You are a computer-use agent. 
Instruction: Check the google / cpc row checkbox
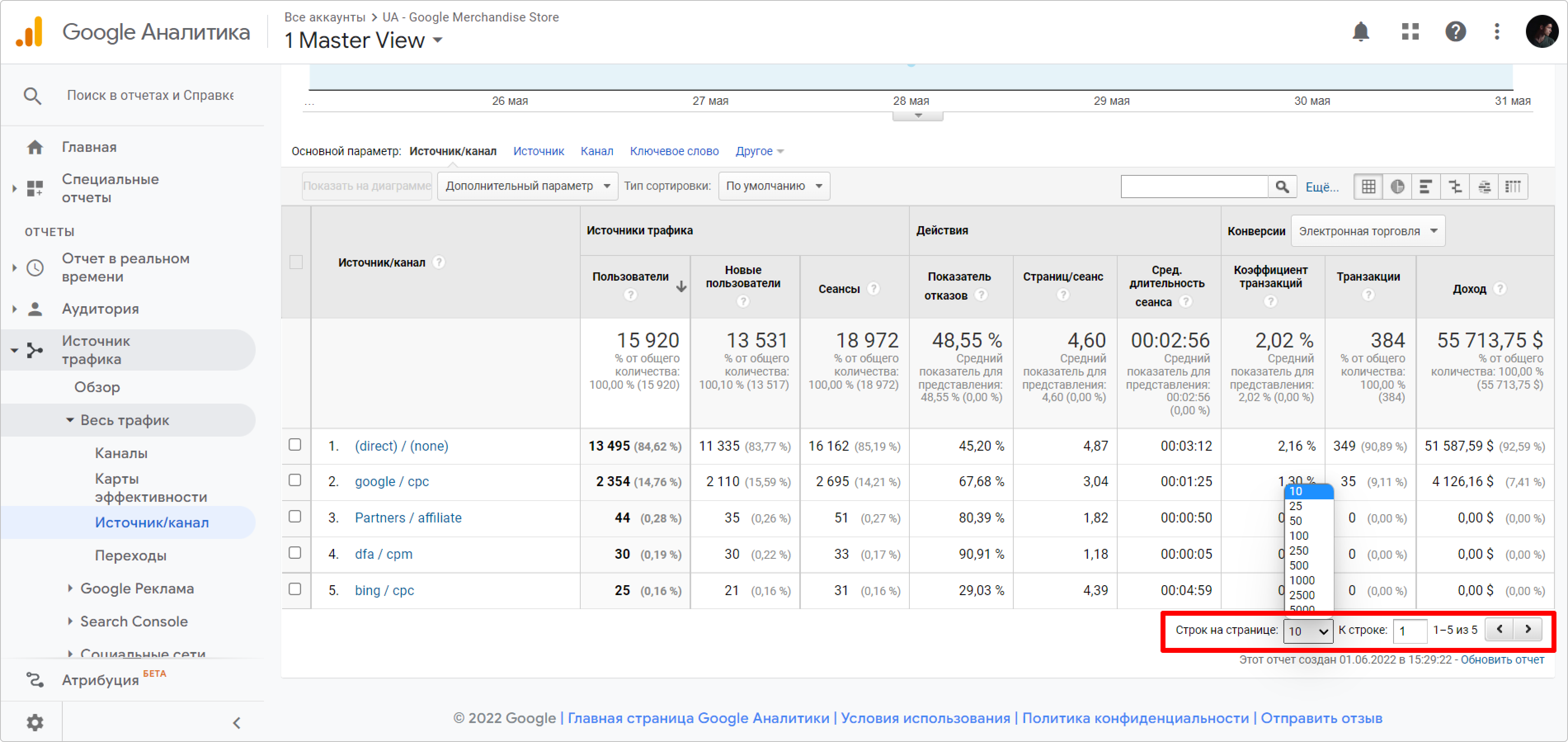[295, 481]
